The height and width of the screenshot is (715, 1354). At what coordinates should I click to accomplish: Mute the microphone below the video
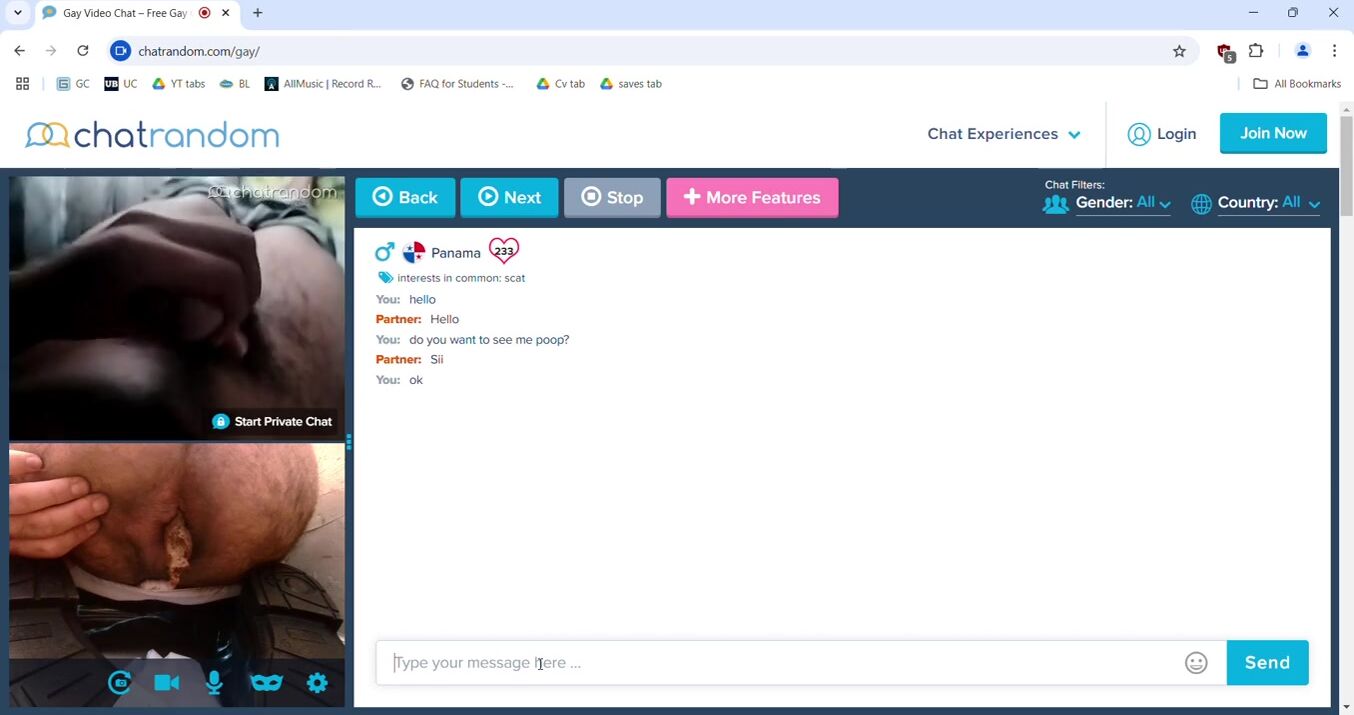[x=214, y=683]
